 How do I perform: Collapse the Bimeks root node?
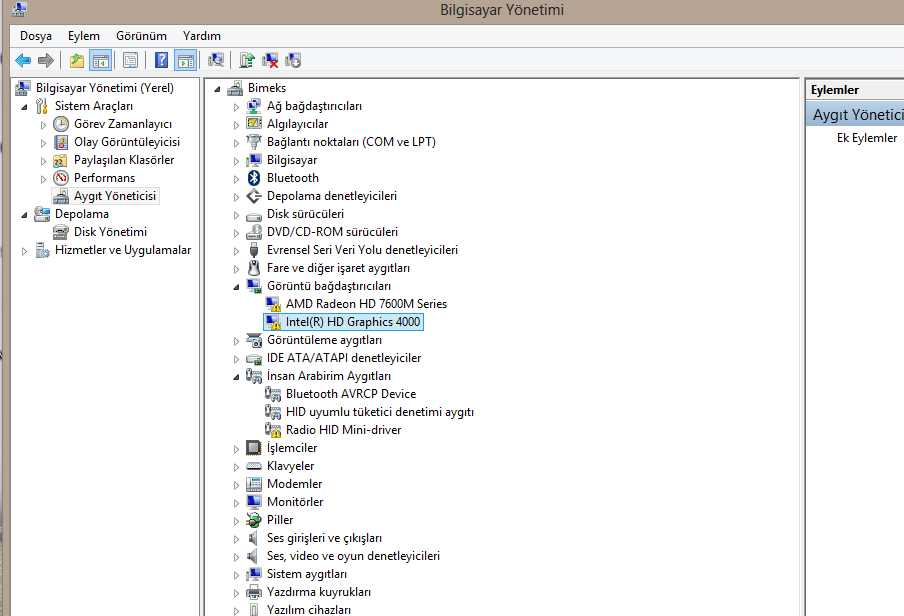tap(217, 89)
